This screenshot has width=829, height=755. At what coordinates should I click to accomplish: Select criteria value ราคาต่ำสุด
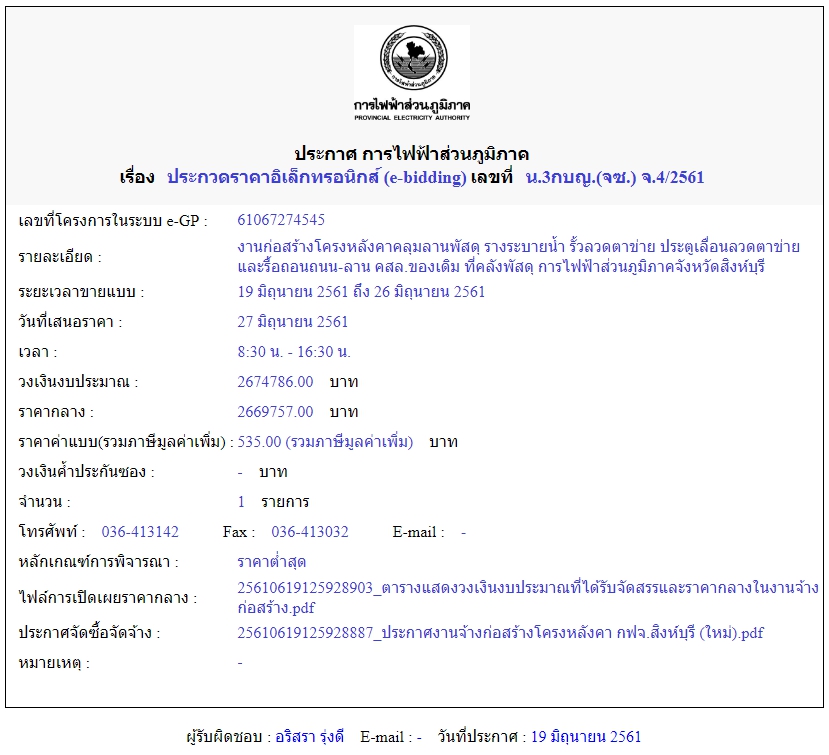271,561
